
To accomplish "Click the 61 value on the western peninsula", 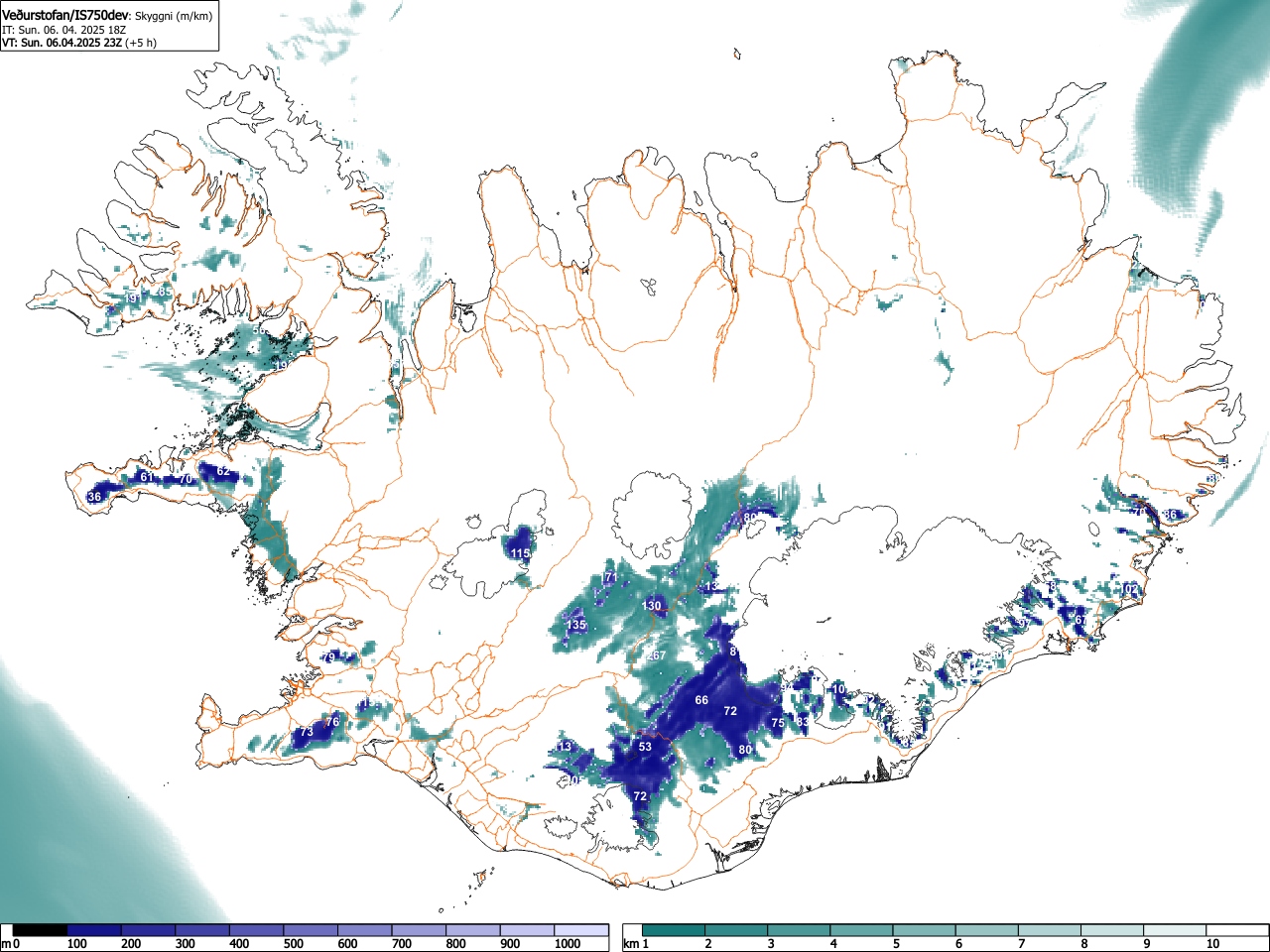I will tap(146, 477).
